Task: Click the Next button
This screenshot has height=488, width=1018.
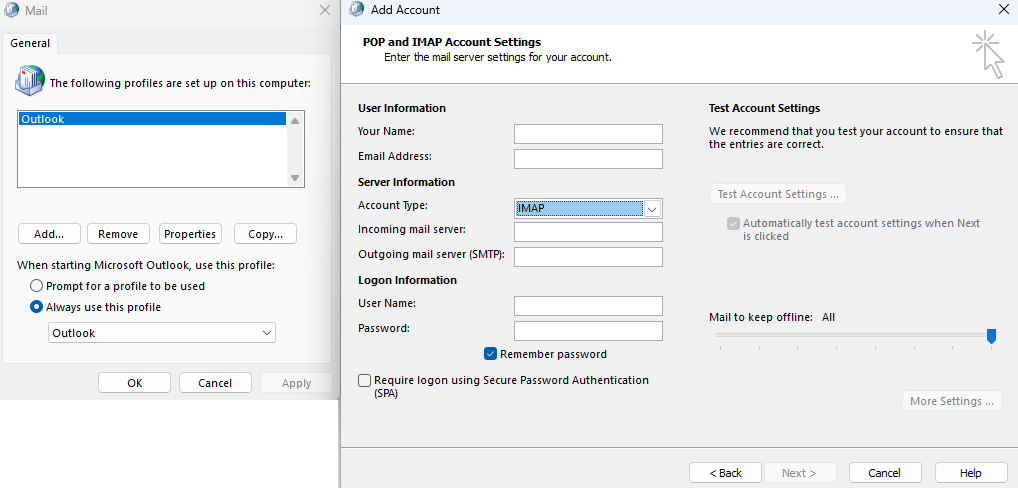Action: pyautogui.click(x=800, y=473)
